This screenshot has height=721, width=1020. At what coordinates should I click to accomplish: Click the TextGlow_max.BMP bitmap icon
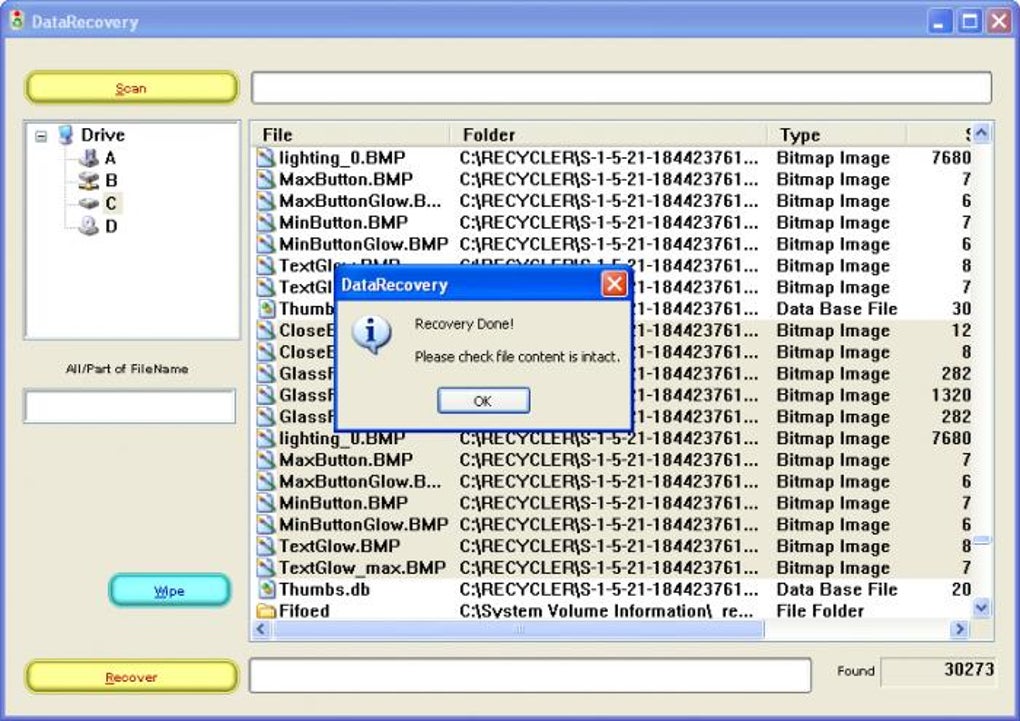point(266,567)
